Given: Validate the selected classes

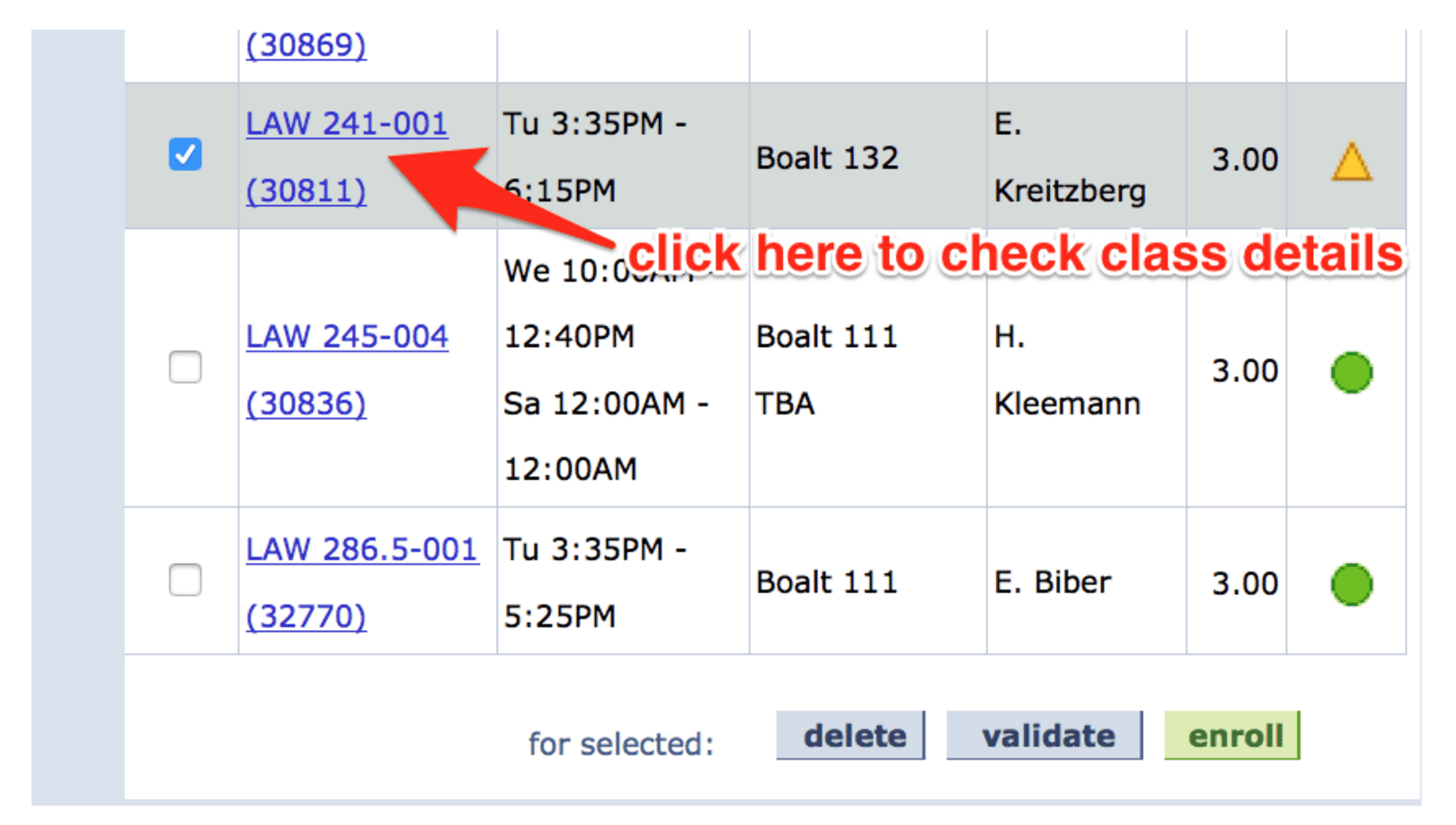Looking at the screenshot, I should point(1044,736).
